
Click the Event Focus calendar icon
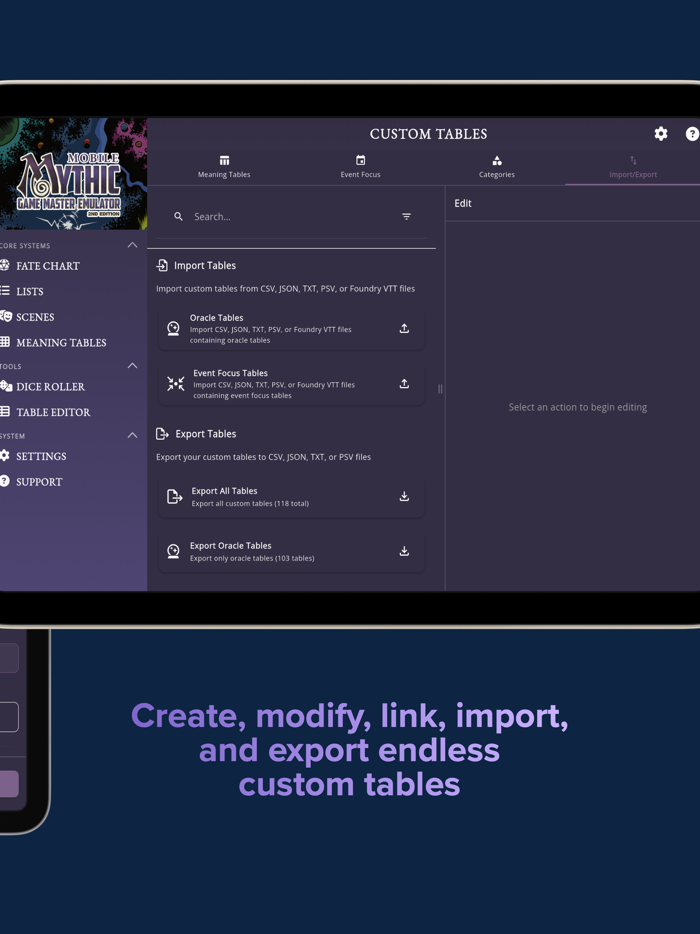[360, 160]
